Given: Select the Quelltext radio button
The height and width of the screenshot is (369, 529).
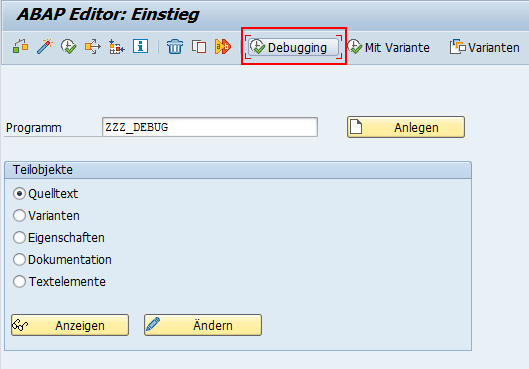Looking at the screenshot, I should pyautogui.click(x=19, y=194).
